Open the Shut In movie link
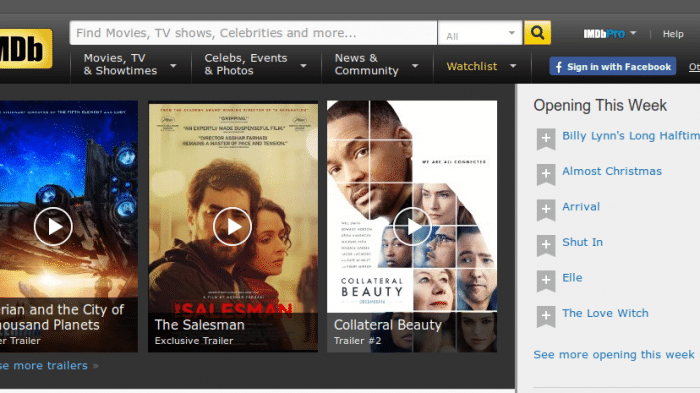This screenshot has width=700, height=393. point(582,242)
